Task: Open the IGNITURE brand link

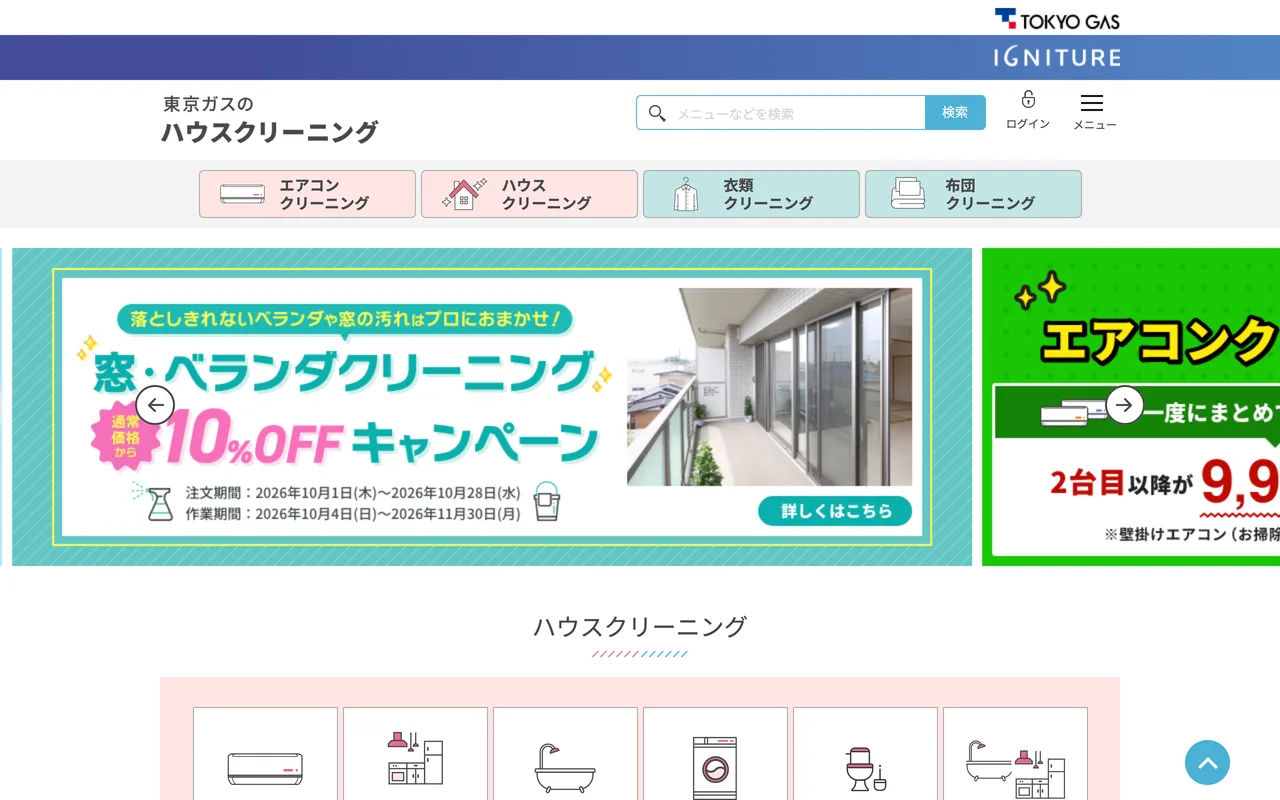Action: click(x=1057, y=57)
